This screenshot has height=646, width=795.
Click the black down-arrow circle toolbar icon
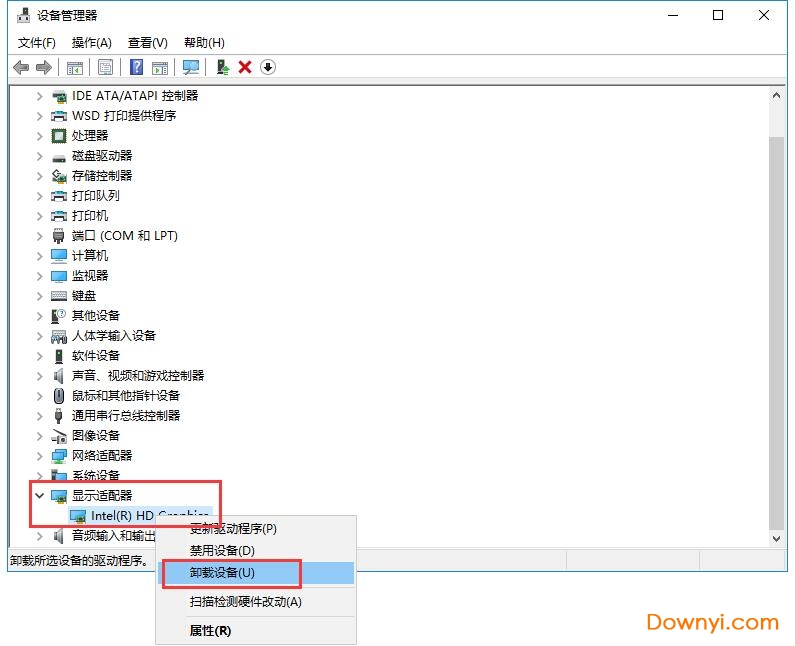click(268, 67)
